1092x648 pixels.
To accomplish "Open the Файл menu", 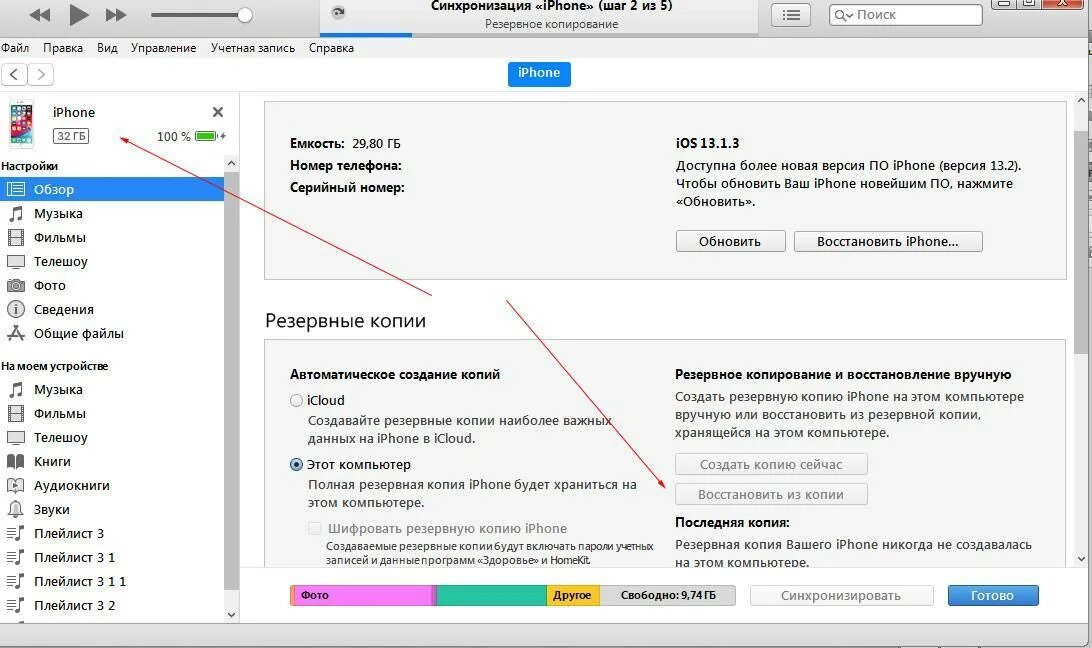I will 15,47.
